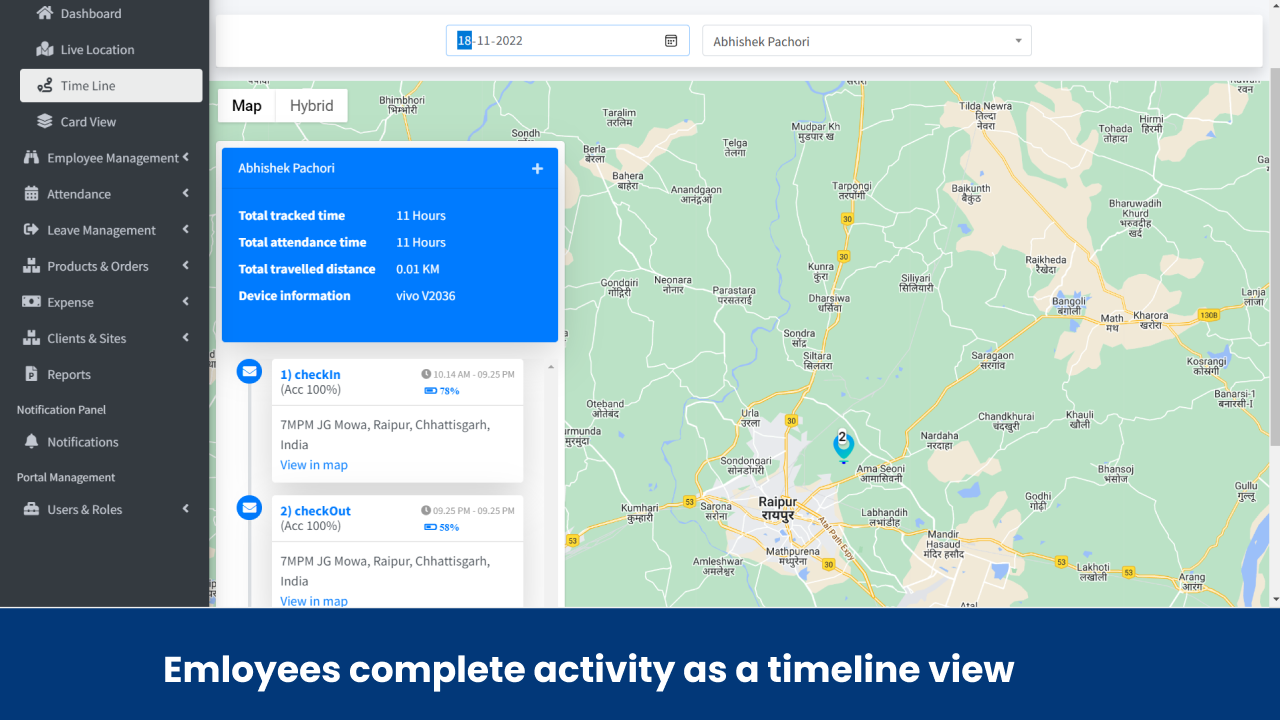
Task: Click the Reports sidebar icon
Action: 32,373
